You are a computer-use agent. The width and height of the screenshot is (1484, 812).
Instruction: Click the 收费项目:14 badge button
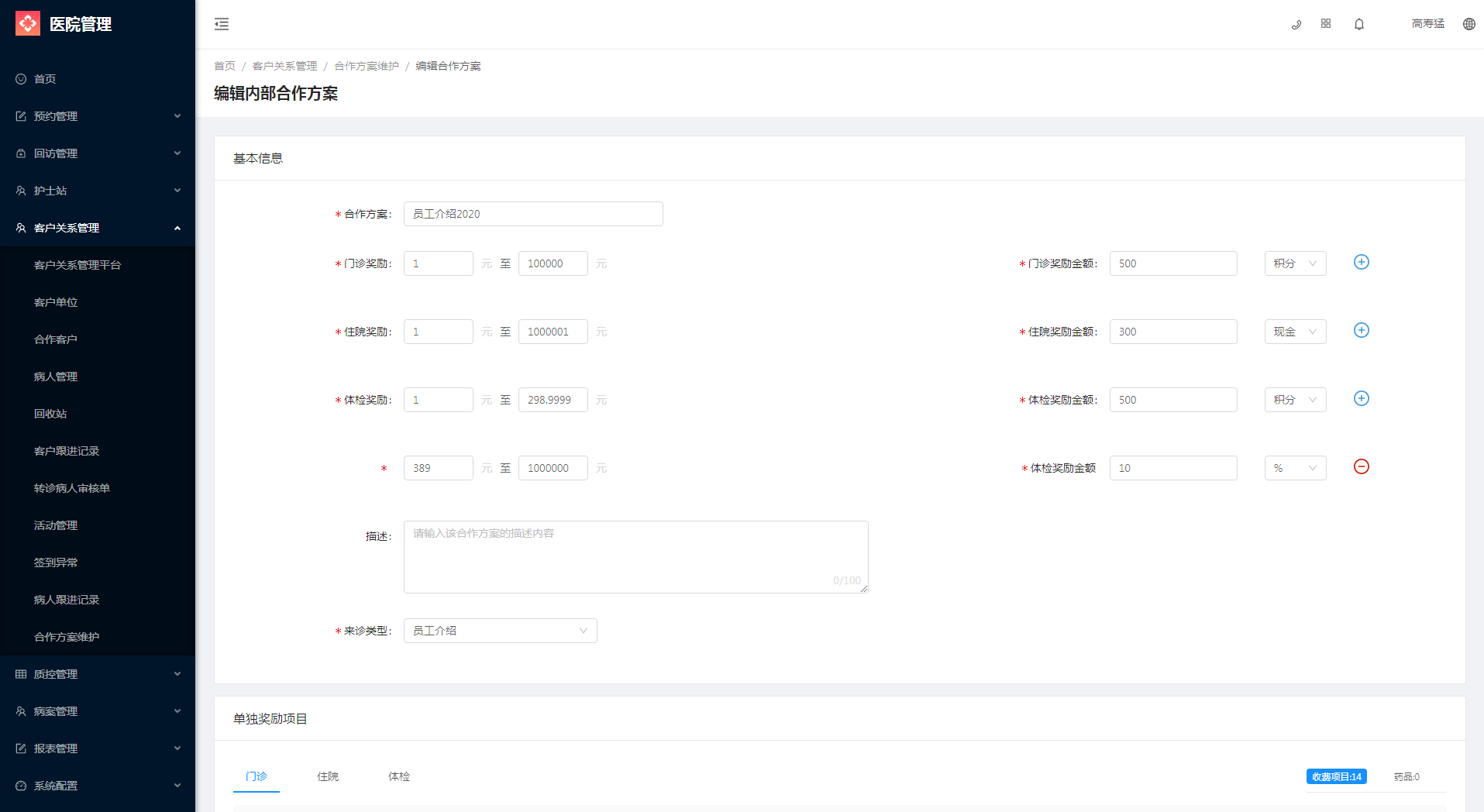pos(1336,776)
